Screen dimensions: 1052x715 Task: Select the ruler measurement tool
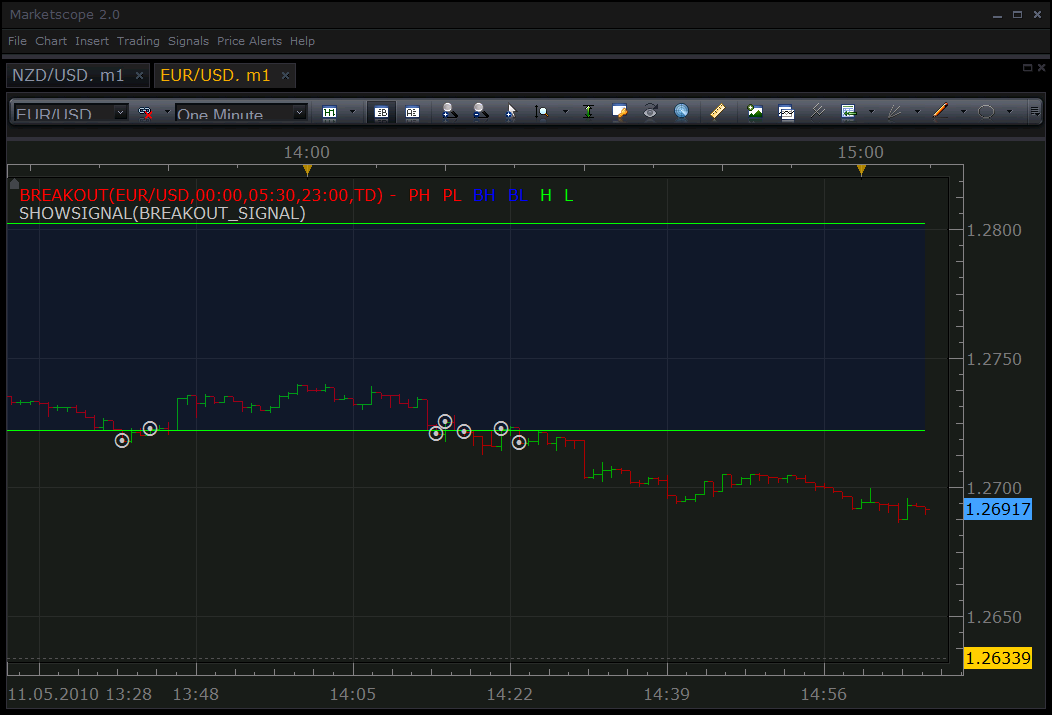717,112
